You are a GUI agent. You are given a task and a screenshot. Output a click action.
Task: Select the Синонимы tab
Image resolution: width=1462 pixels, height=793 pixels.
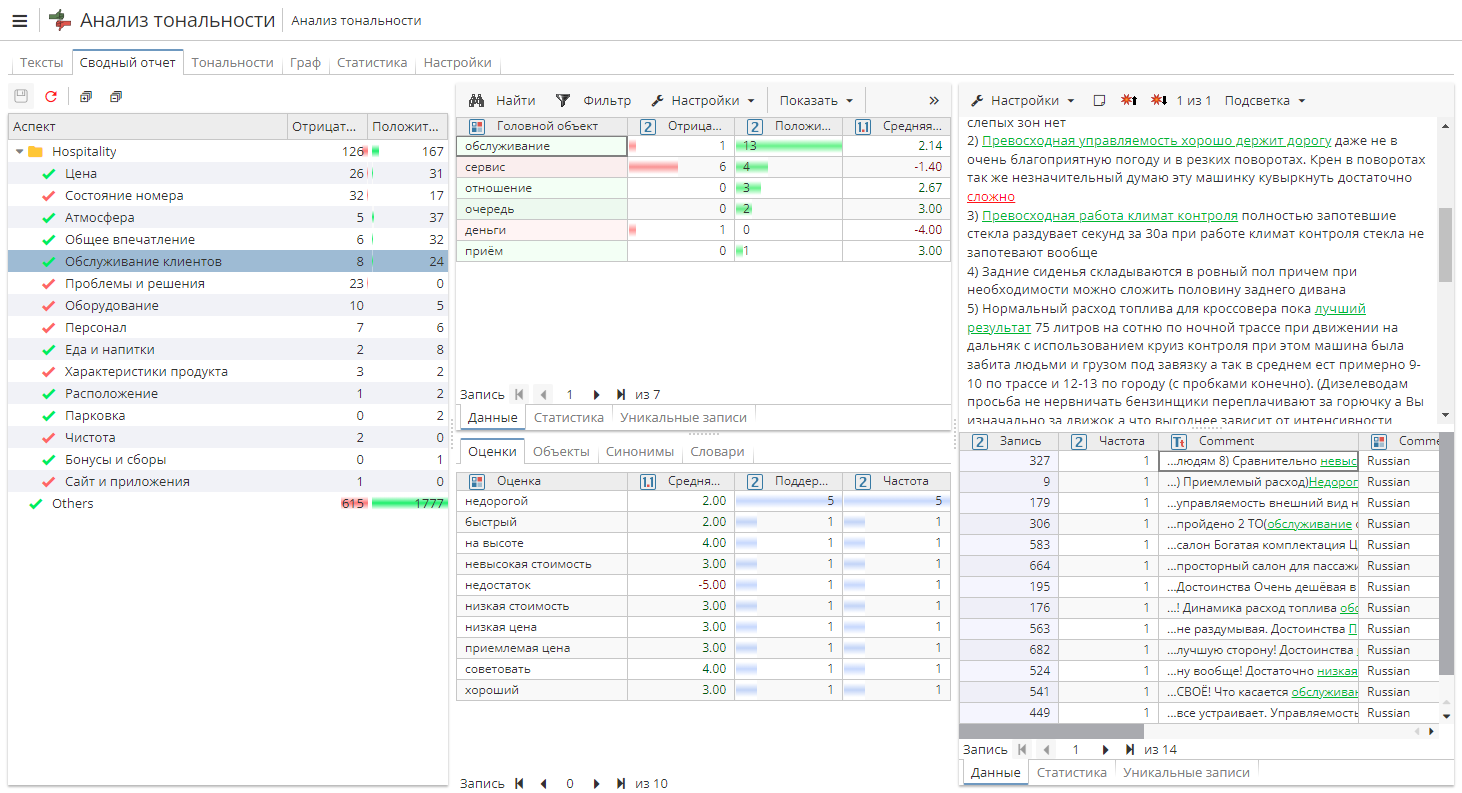[640, 452]
